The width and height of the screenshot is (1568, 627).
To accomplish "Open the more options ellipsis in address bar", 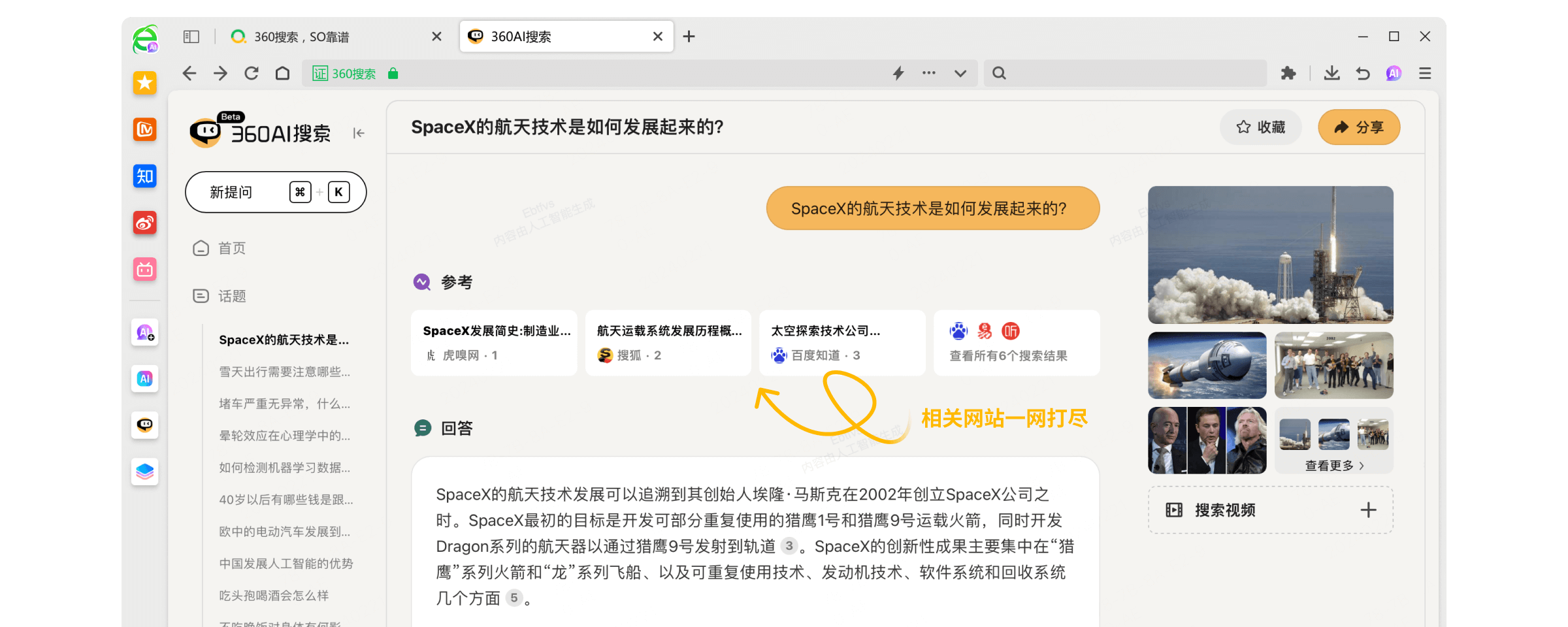I will coord(928,73).
